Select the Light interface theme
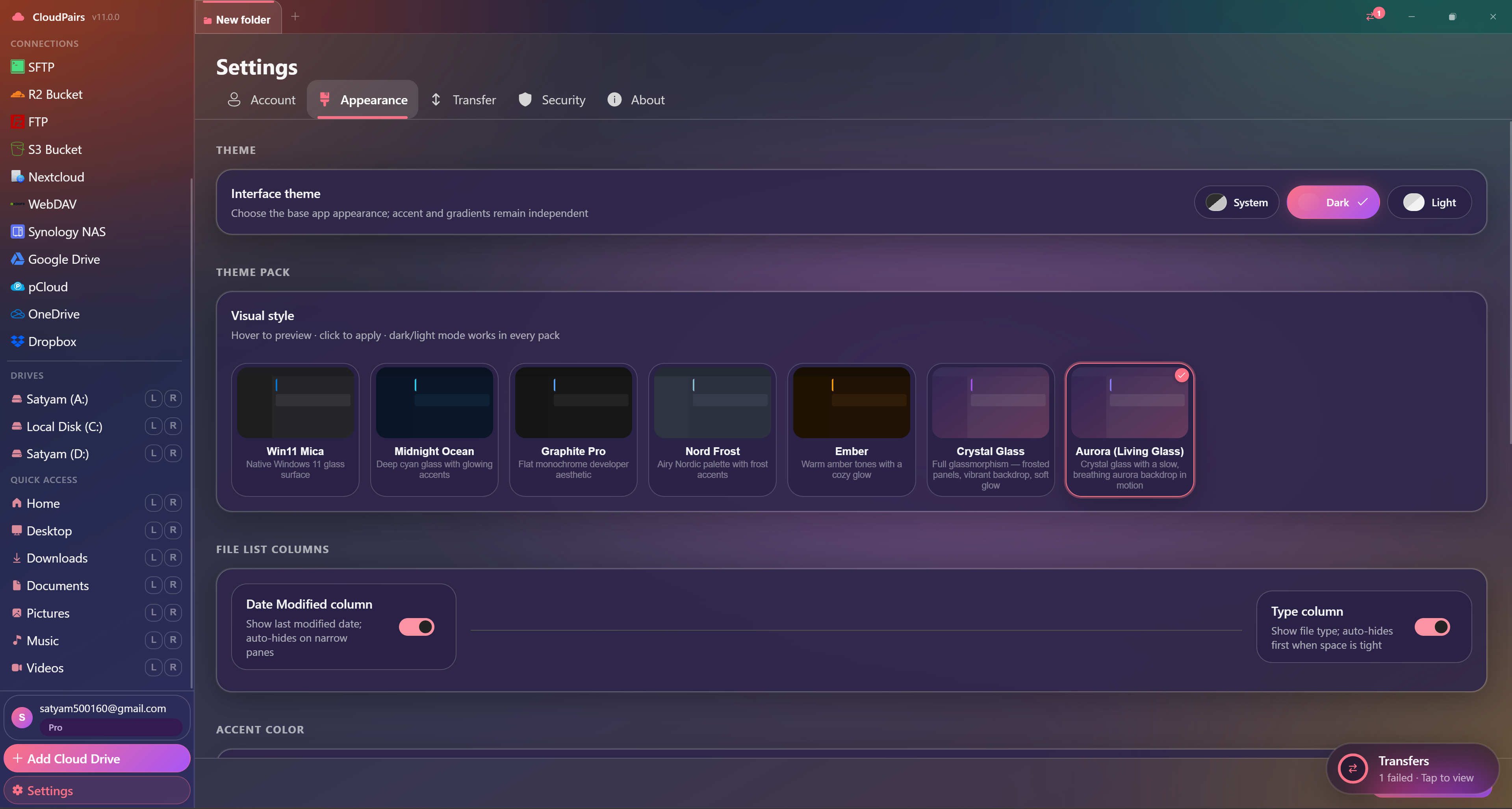This screenshot has height=809, width=1512. coord(1429,202)
